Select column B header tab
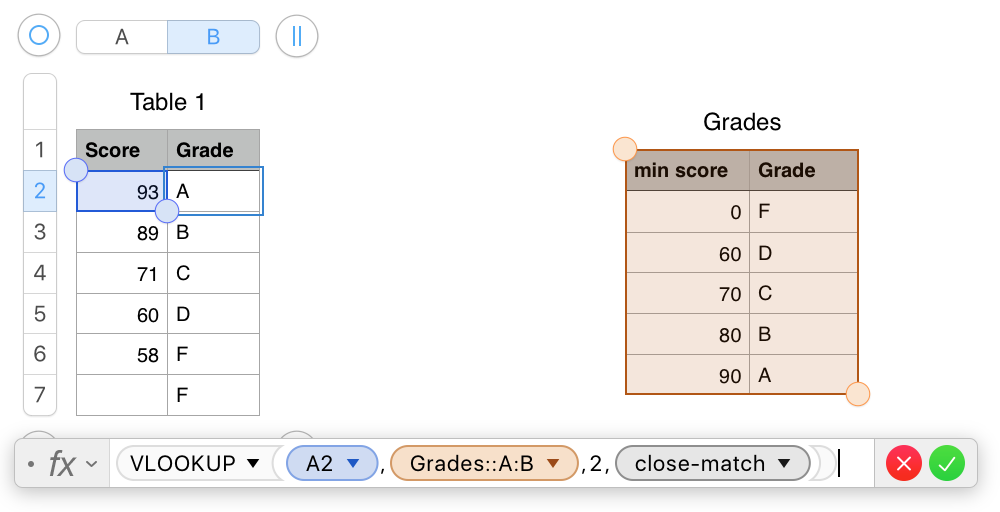Image resolution: width=1000 pixels, height=512 pixels. point(214,37)
